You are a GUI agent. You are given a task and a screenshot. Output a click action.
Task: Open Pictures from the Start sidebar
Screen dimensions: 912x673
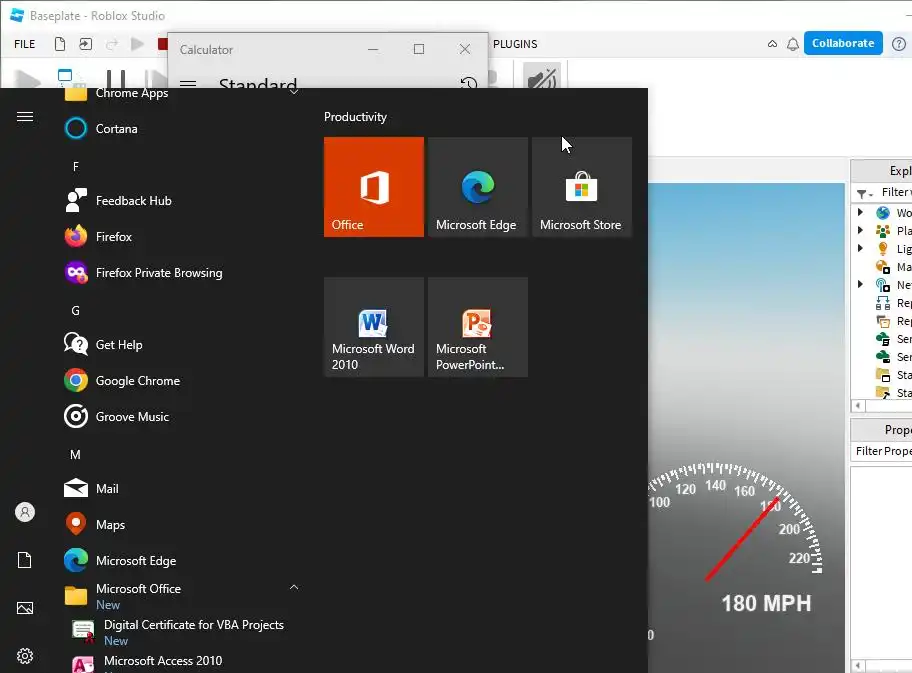coord(24,608)
